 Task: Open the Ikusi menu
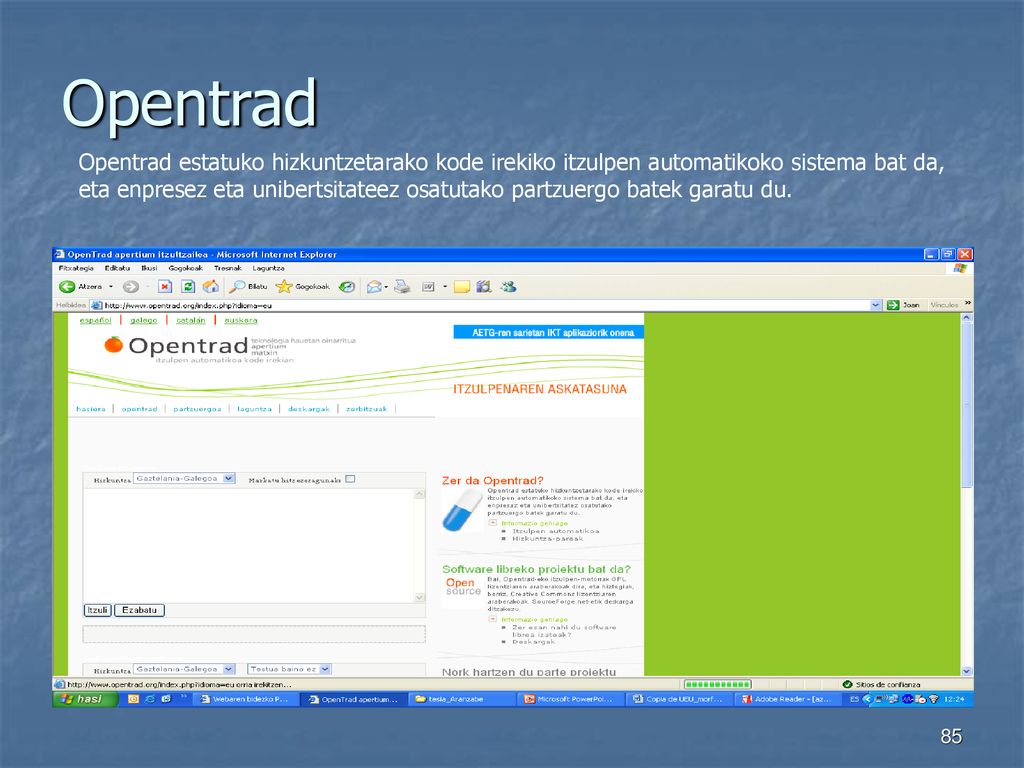pos(149,268)
